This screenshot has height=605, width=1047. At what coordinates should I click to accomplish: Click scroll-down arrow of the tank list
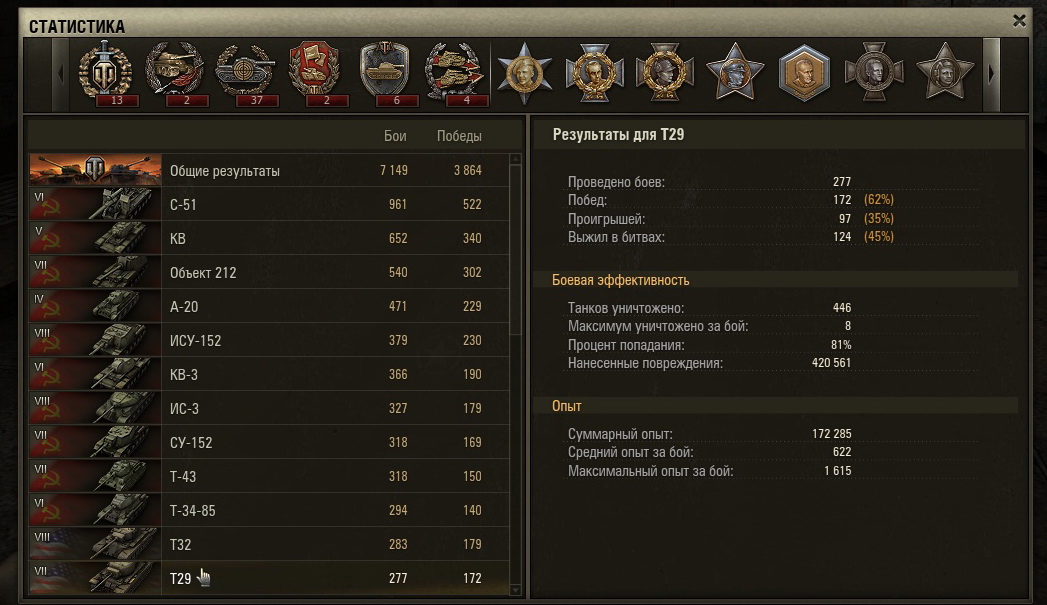515,590
